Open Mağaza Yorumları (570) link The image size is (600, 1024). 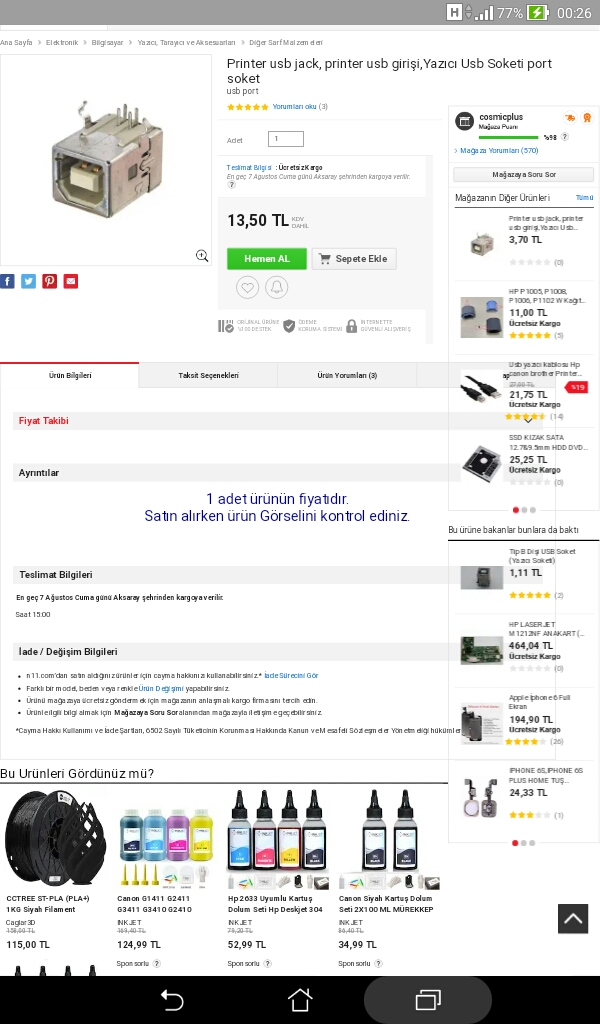tap(499, 151)
